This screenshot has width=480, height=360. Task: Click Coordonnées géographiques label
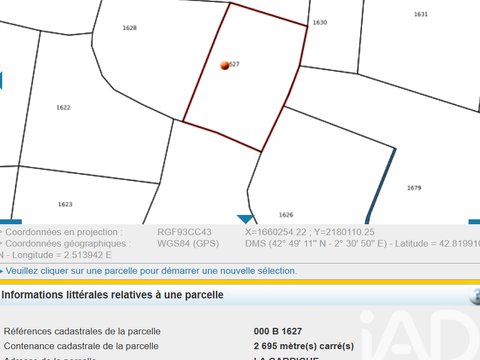point(68,243)
